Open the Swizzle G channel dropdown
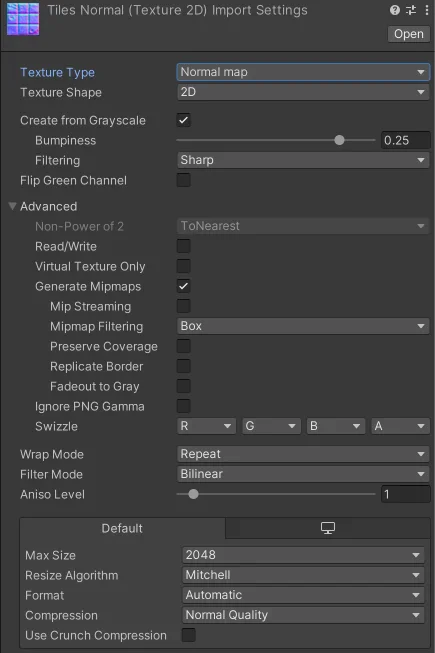The width and height of the screenshot is (435, 653). tap(271, 426)
